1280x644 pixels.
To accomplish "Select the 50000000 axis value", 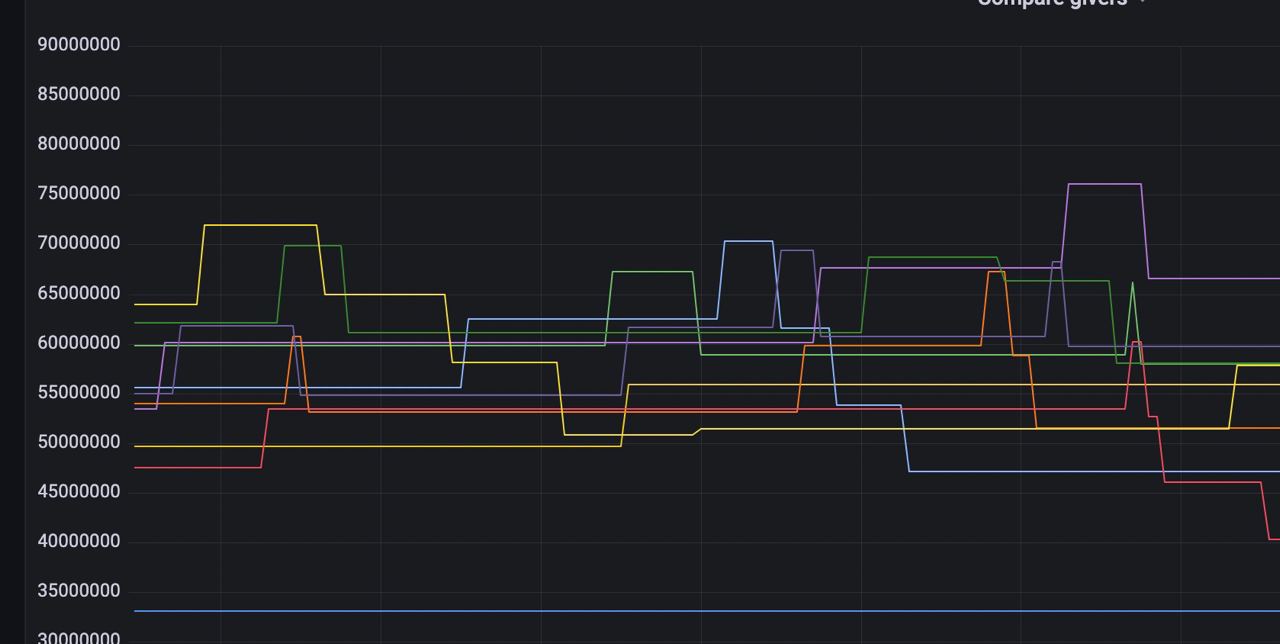I will tap(79, 442).
